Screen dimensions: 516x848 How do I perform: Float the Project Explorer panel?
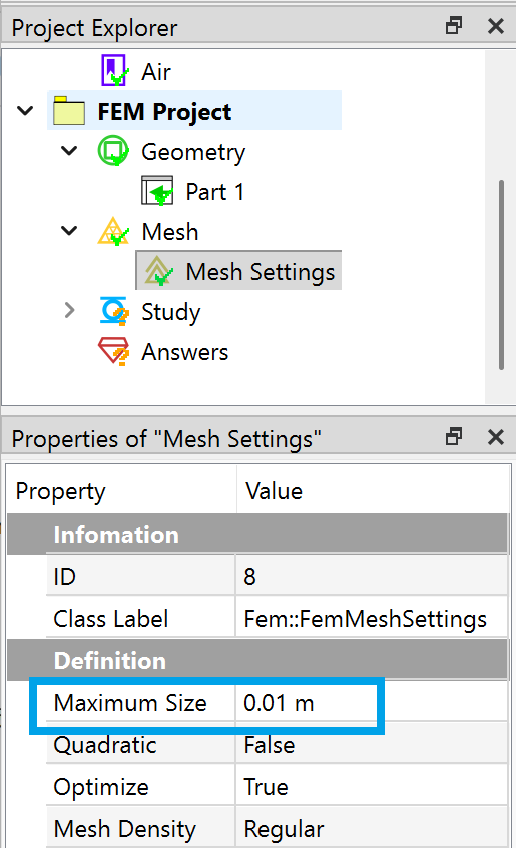point(454,25)
